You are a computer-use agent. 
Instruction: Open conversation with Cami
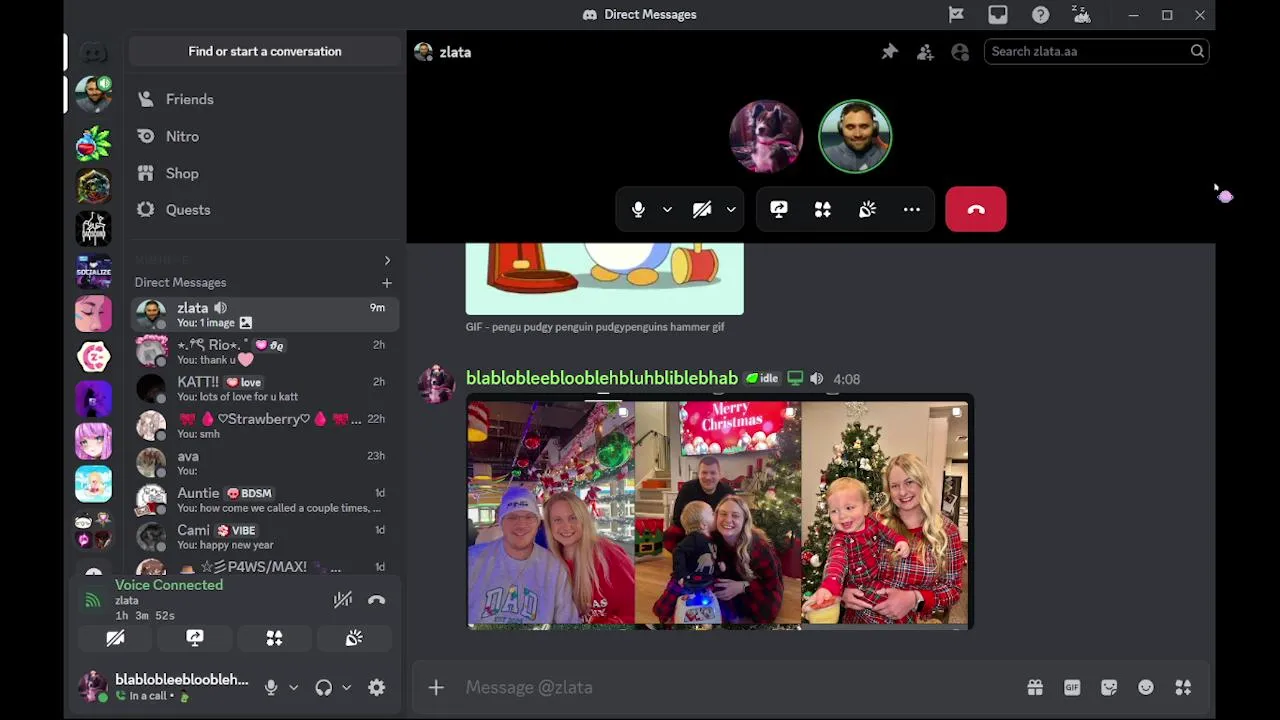(x=265, y=537)
